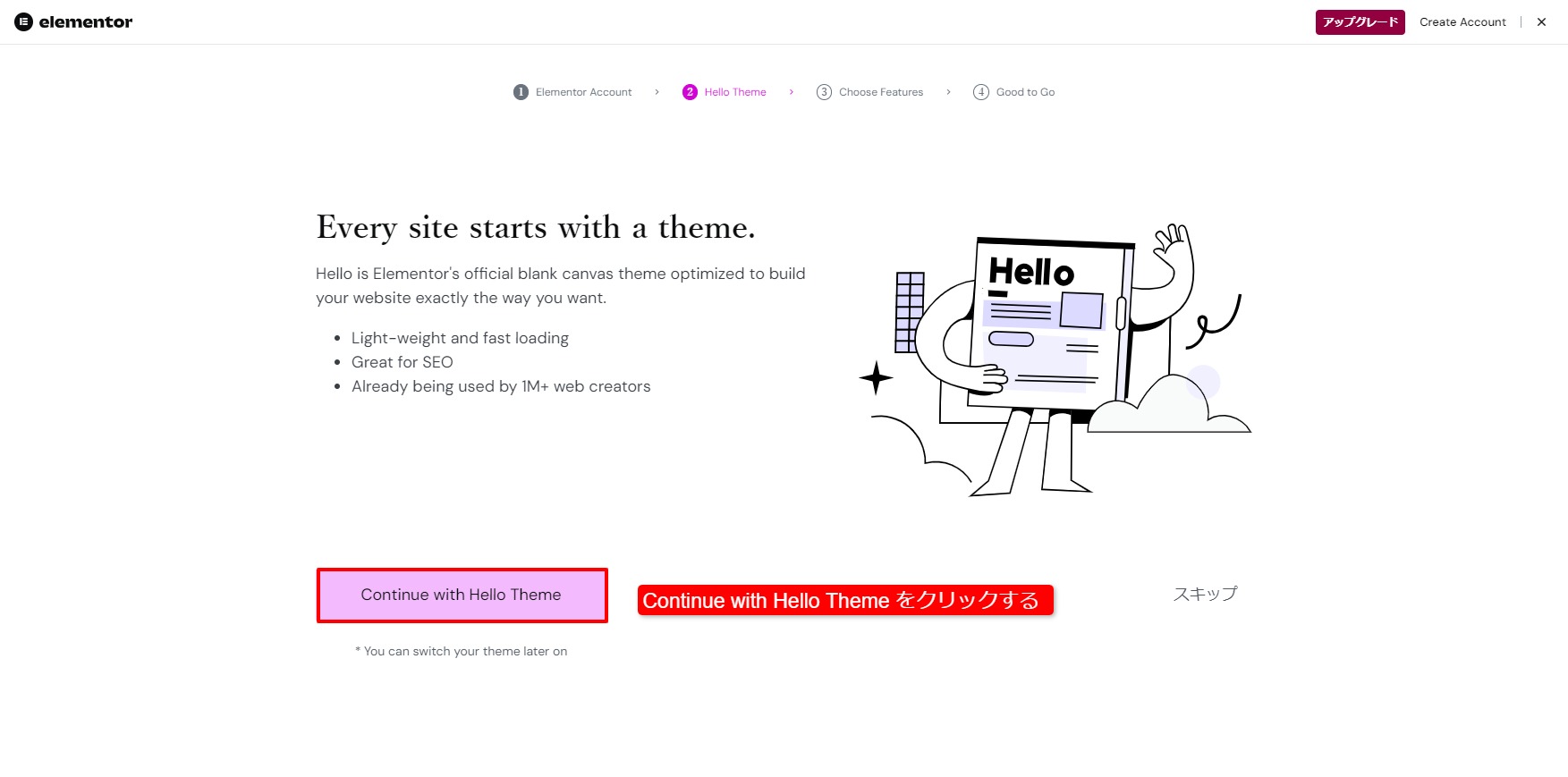Click Continue with Hello Theme button
The width and height of the screenshot is (1568, 777).
[x=462, y=595]
